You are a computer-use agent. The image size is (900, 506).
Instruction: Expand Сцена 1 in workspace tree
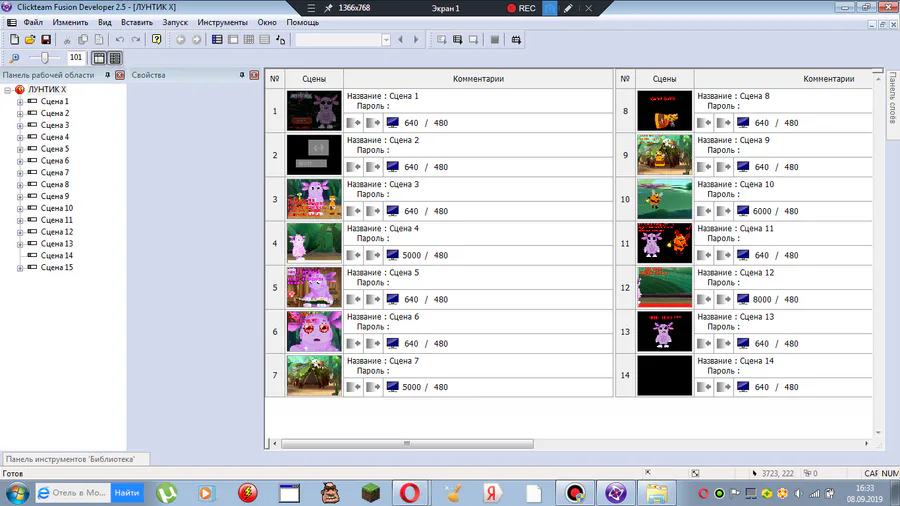(x=20, y=102)
